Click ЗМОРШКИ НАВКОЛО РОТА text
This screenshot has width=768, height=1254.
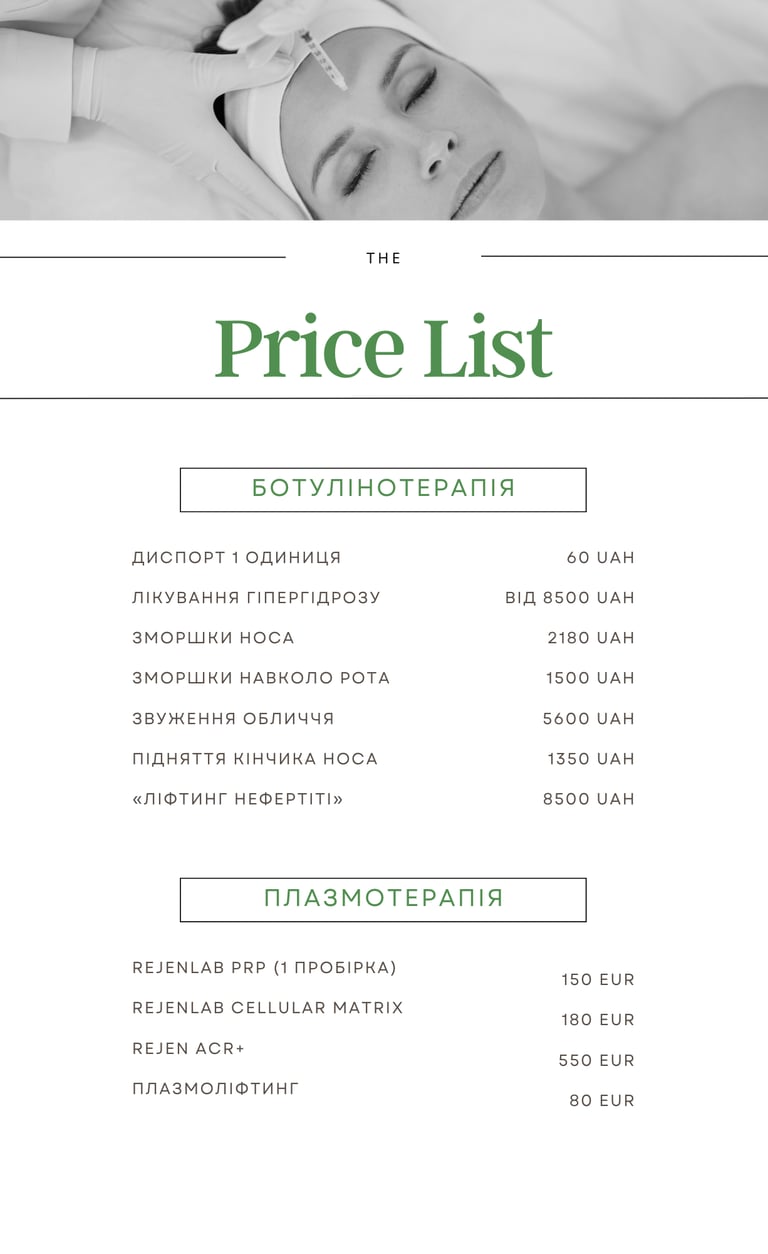coord(261,678)
